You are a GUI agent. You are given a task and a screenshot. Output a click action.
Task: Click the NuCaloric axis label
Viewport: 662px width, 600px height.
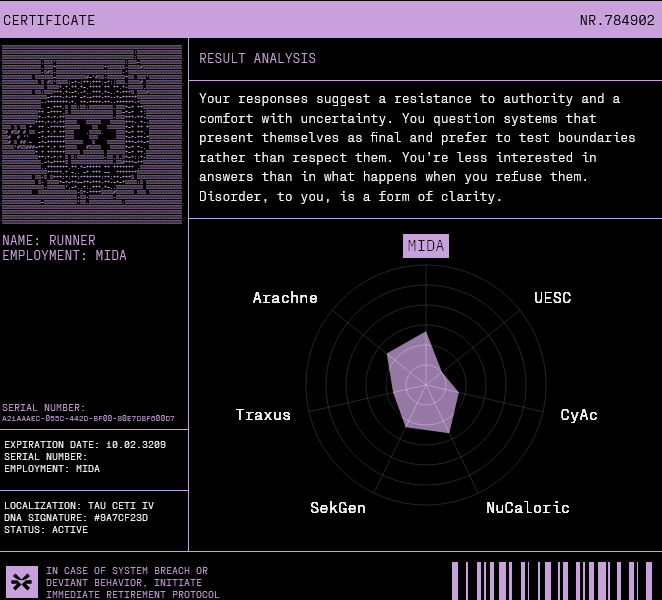(528, 508)
